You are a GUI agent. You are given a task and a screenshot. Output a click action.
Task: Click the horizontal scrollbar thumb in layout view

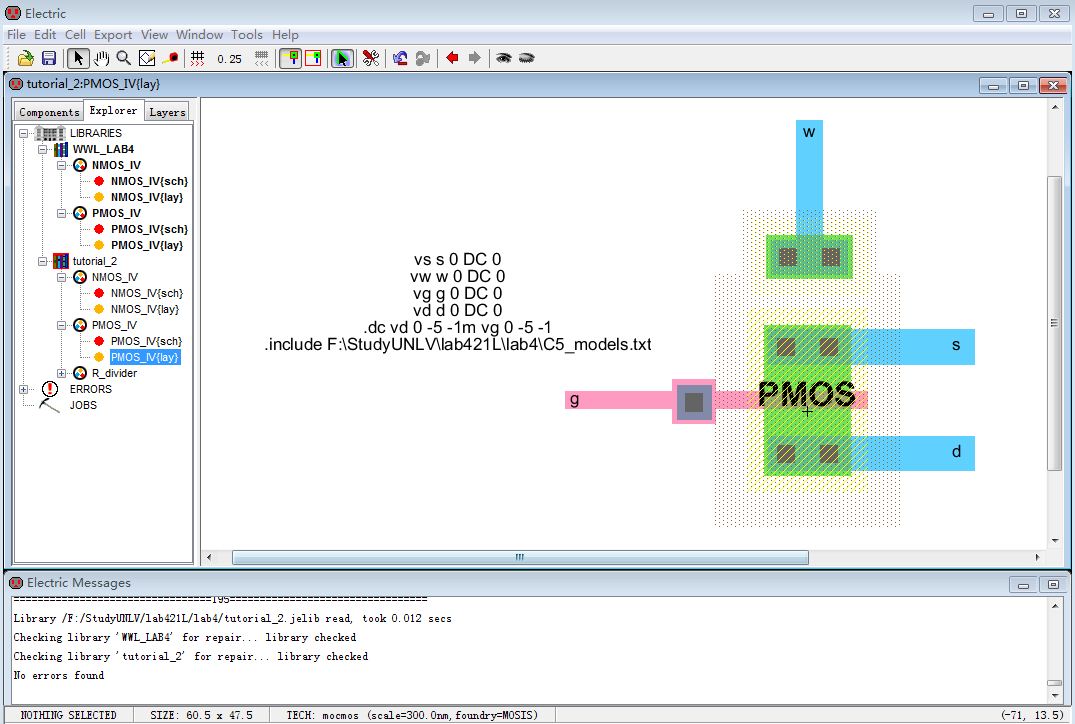point(519,557)
